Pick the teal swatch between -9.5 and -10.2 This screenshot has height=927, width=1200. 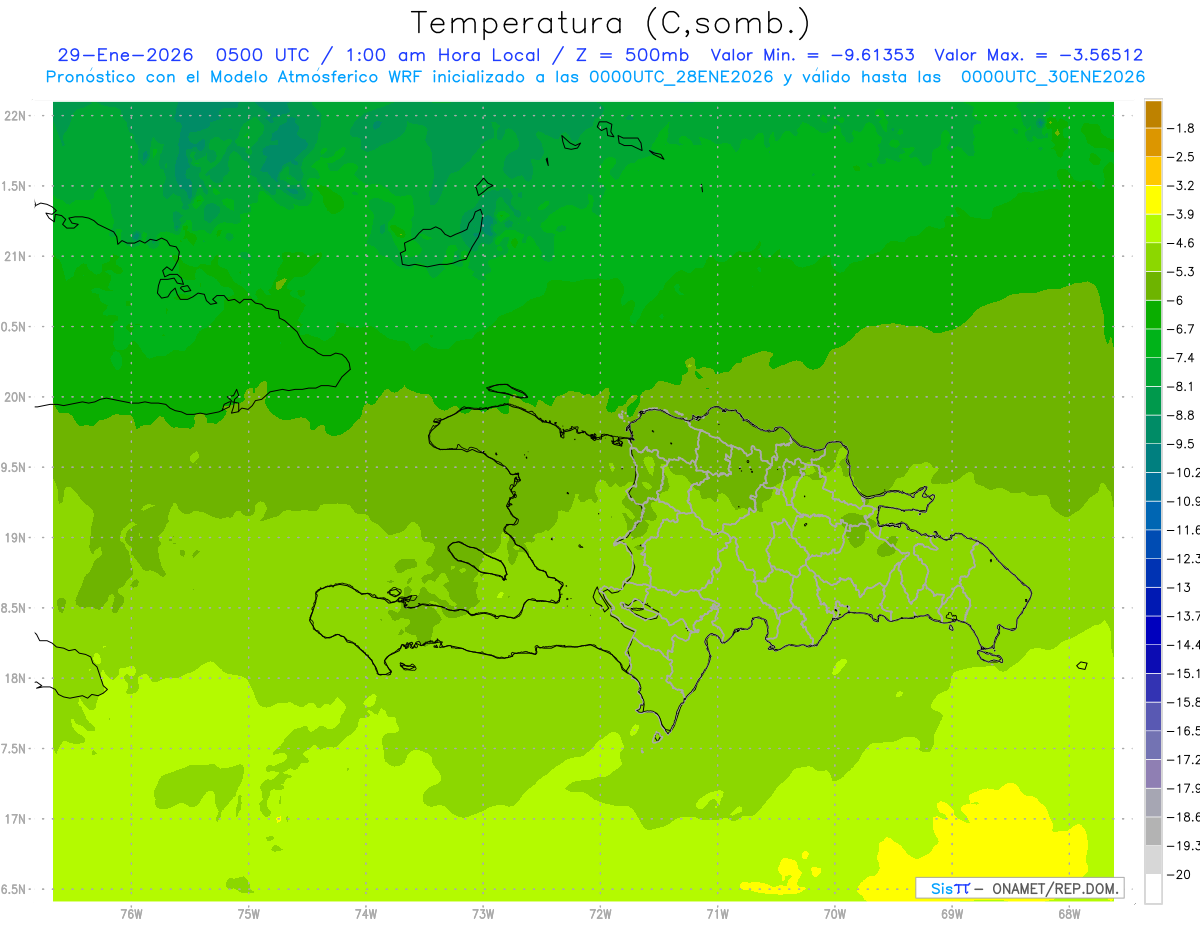1153,458
